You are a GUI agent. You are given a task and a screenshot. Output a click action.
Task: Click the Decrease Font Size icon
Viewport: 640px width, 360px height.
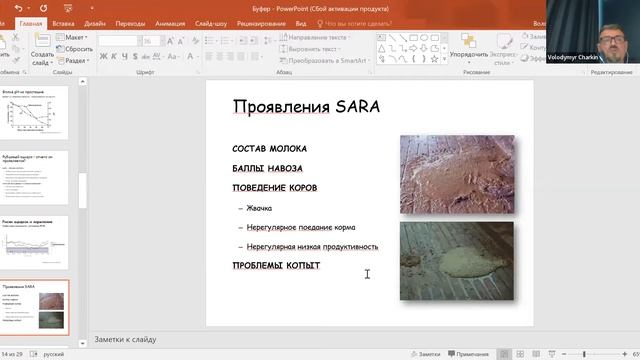(x=181, y=40)
